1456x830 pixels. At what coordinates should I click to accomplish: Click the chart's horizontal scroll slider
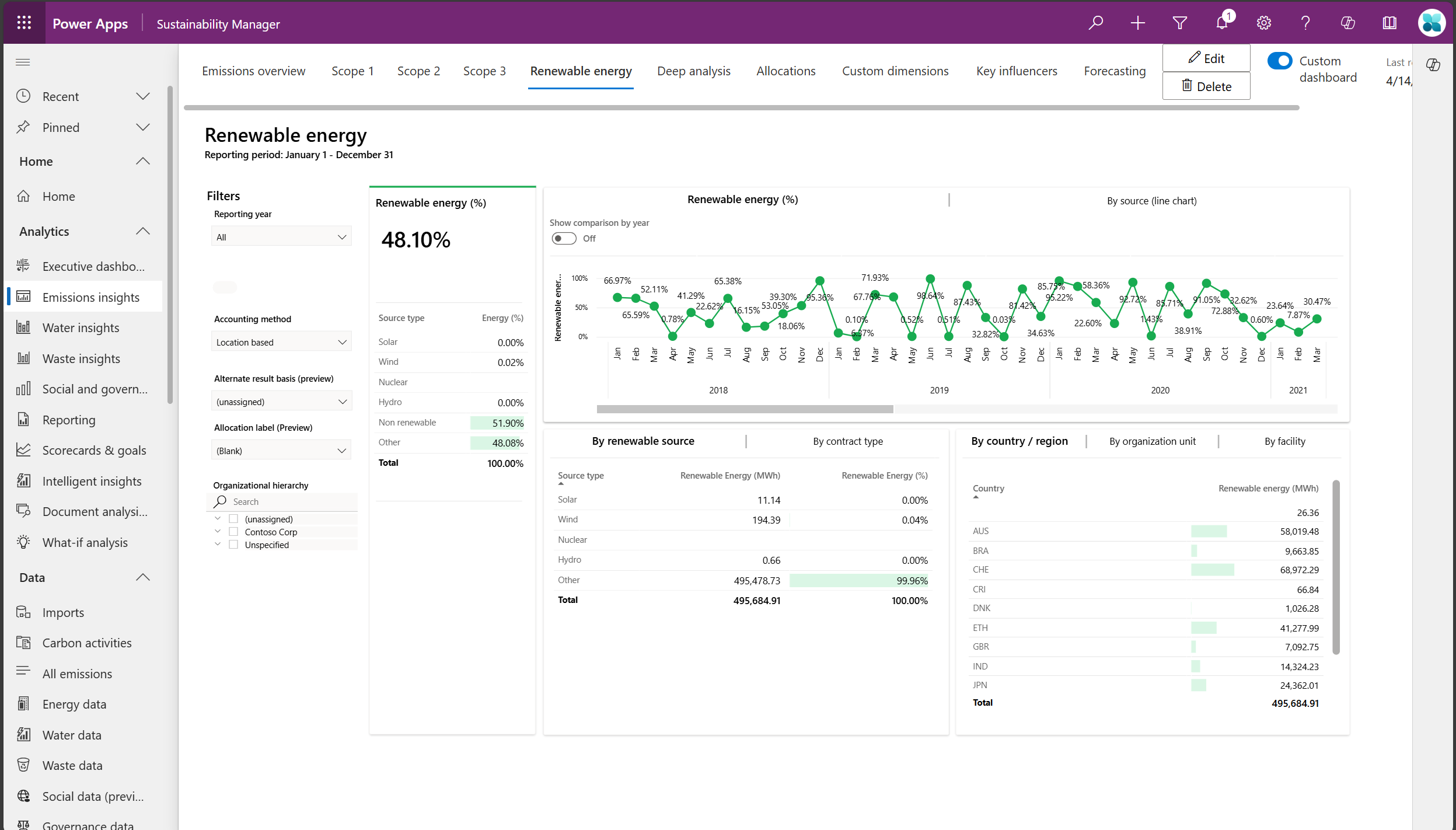pyautogui.click(x=745, y=409)
